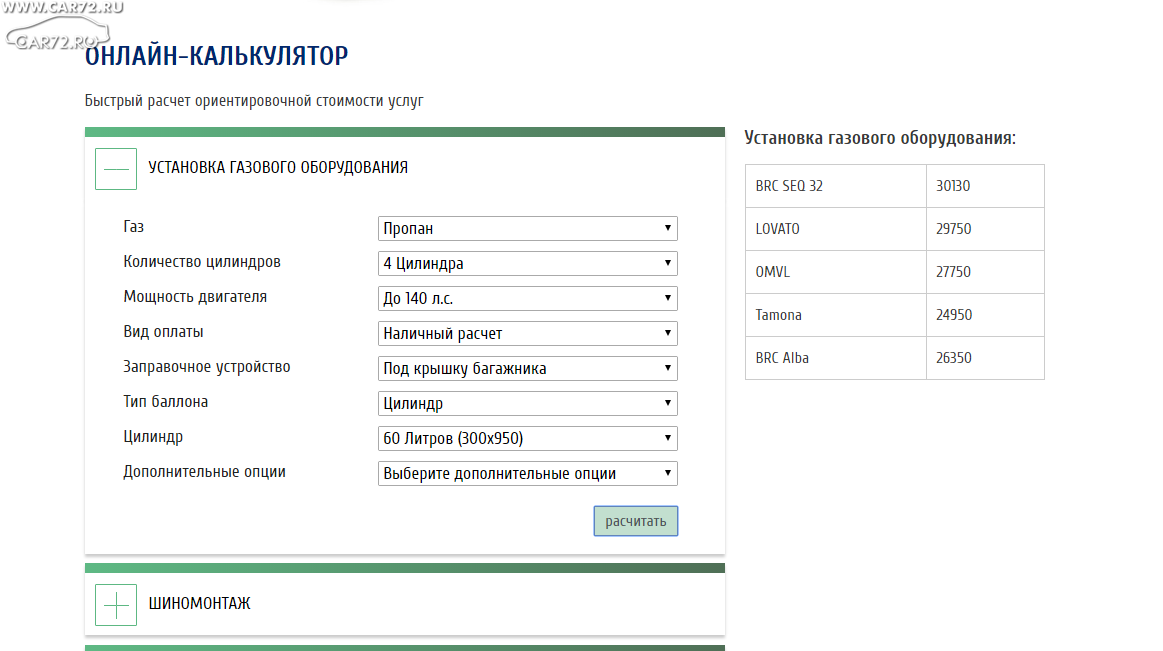Click the price value 26350

[953, 358]
